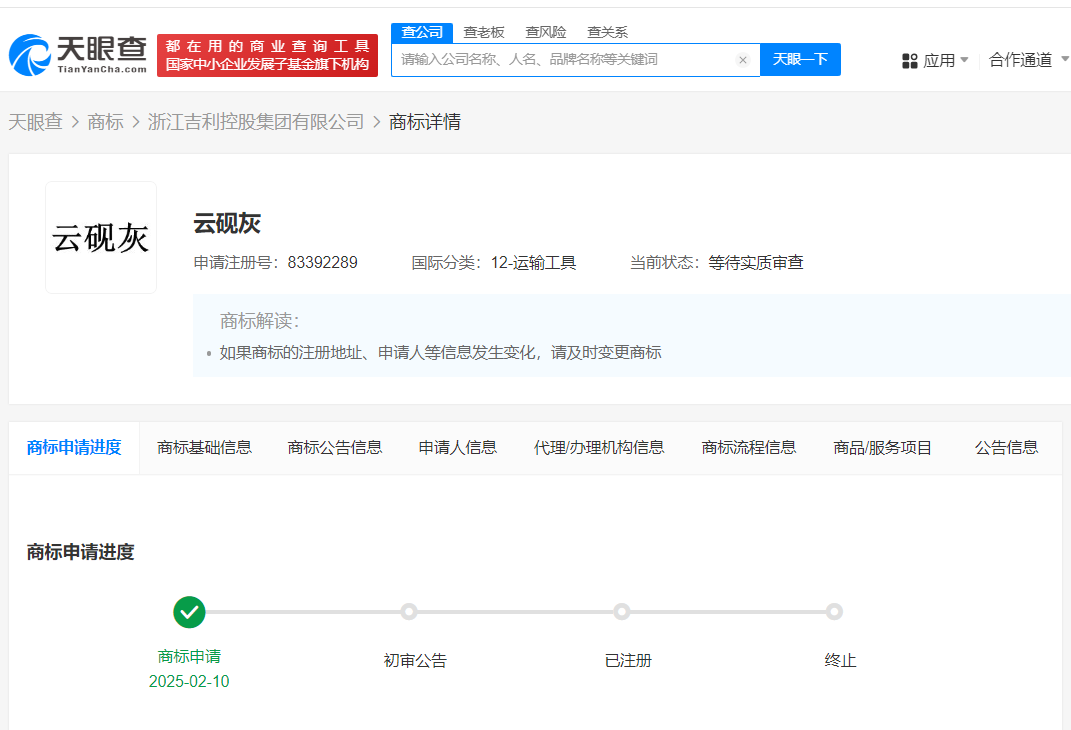
Task: Click the 商标 breadcrumb link
Action: [105, 122]
